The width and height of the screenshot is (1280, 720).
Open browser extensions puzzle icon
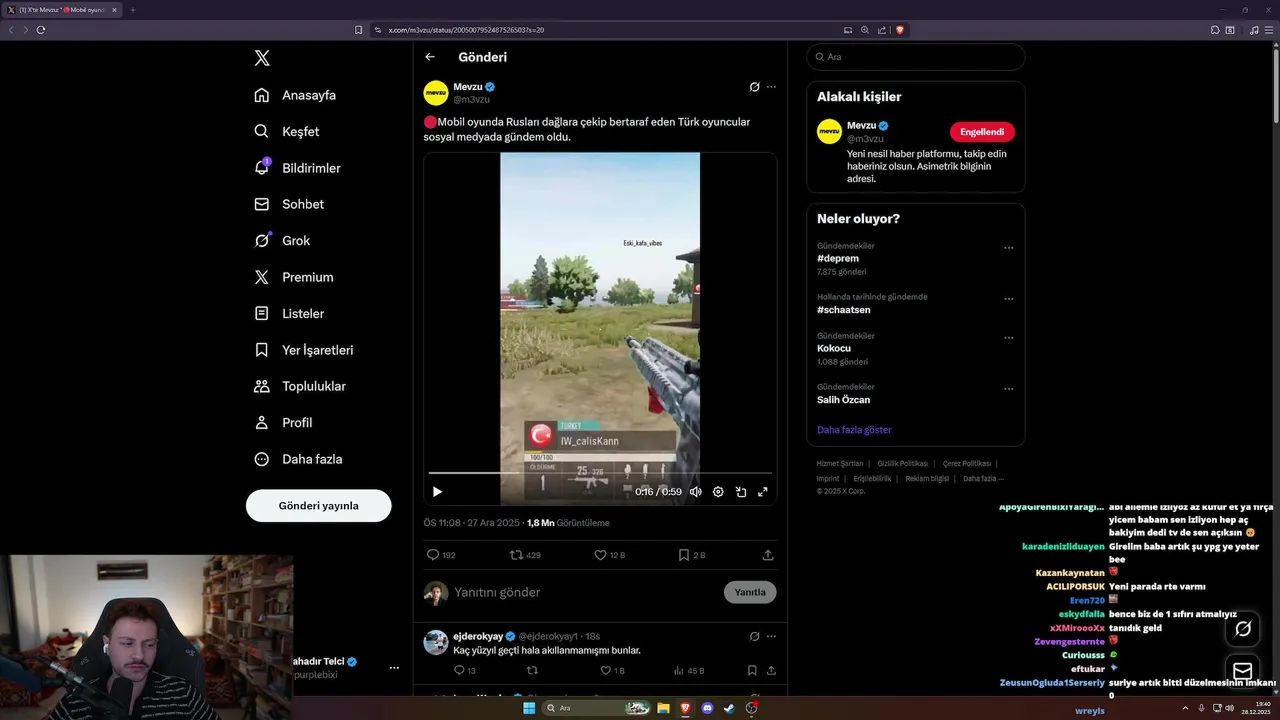coord(1215,30)
